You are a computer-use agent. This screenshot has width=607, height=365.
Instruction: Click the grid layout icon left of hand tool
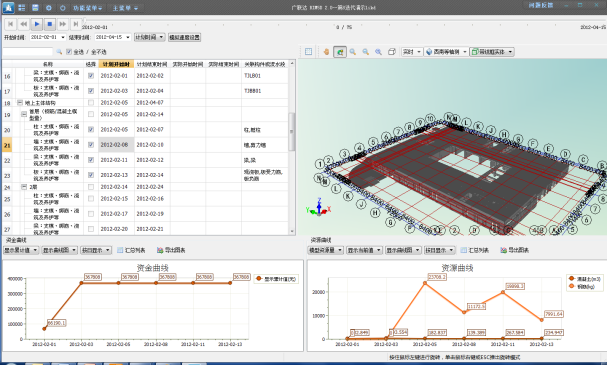[308, 52]
